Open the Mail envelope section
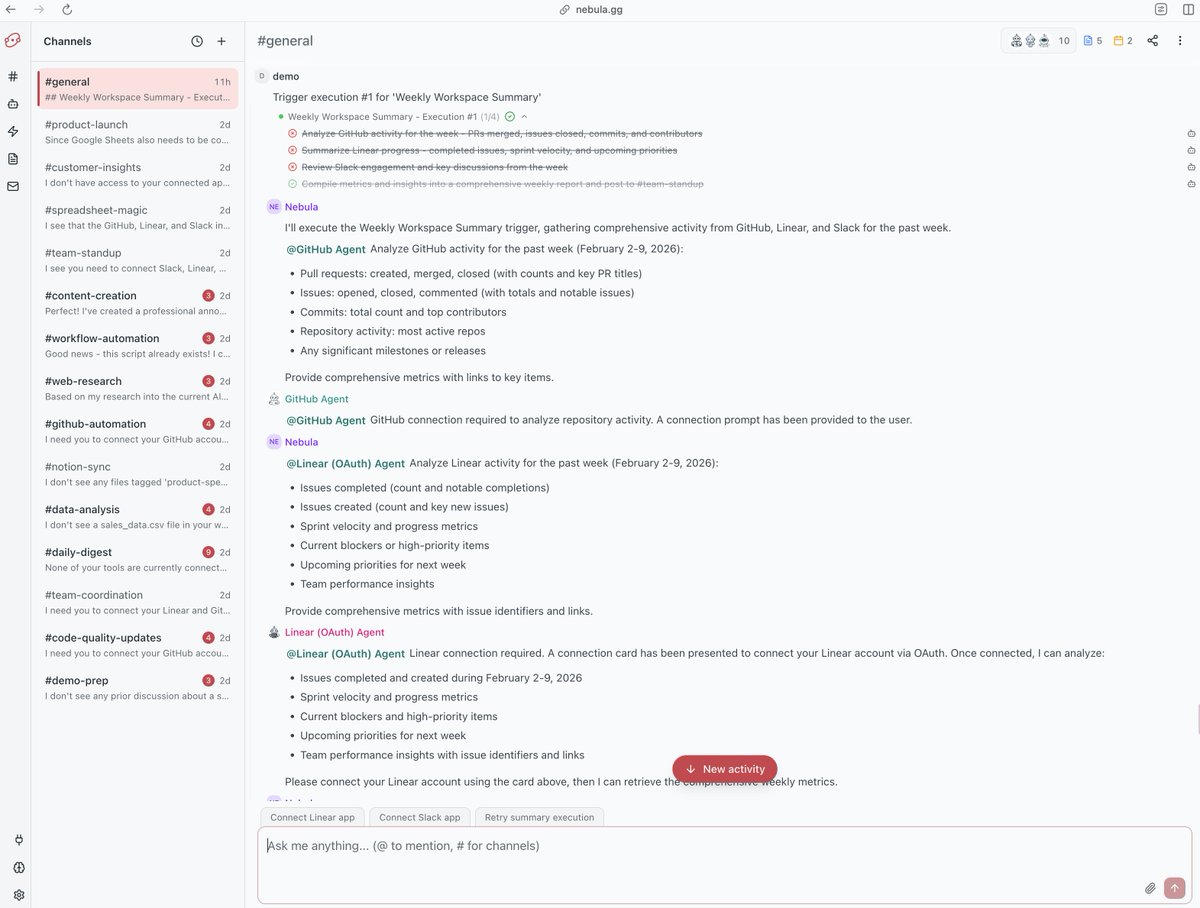Image resolution: width=1200 pixels, height=908 pixels. (x=13, y=186)
